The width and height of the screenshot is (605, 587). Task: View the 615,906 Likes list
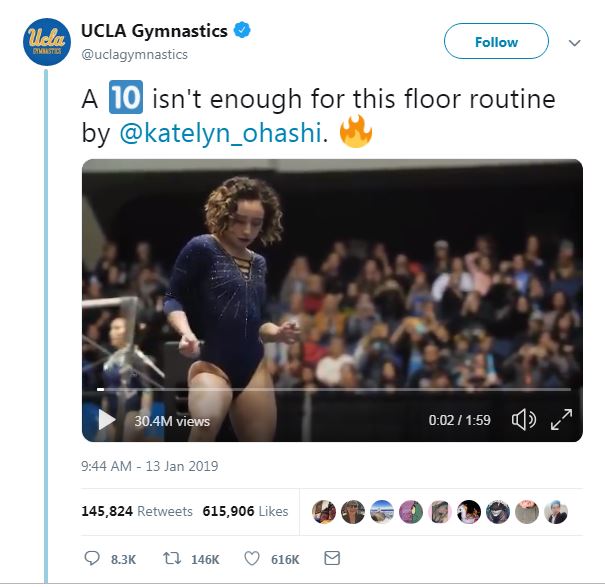click(x=245, y=511)
